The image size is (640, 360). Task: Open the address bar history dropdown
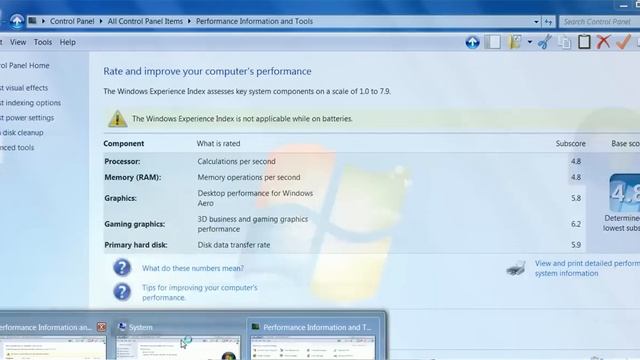pyautogui.click(x=536, y=22)
